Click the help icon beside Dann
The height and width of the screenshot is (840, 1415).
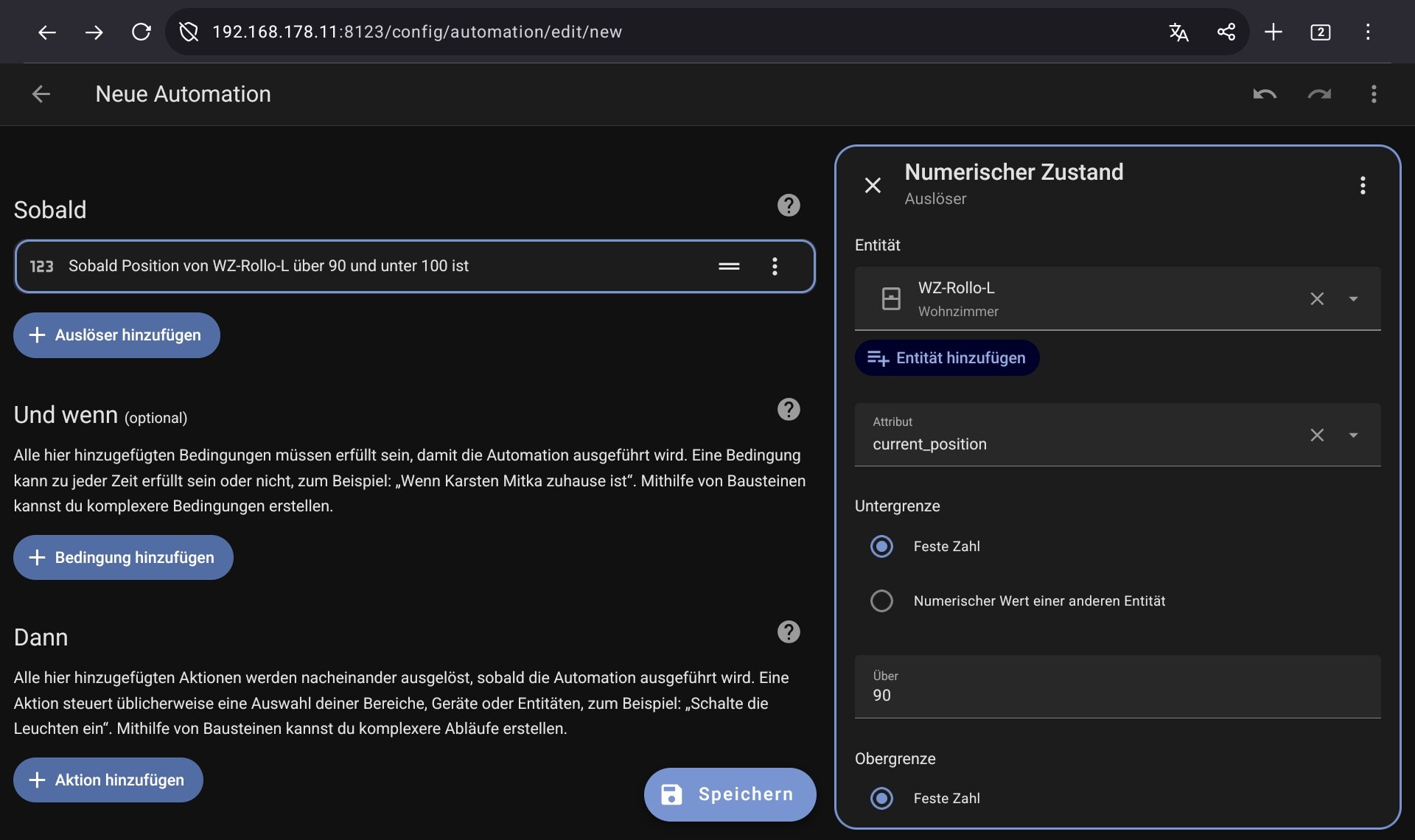[x=789, y=632]
